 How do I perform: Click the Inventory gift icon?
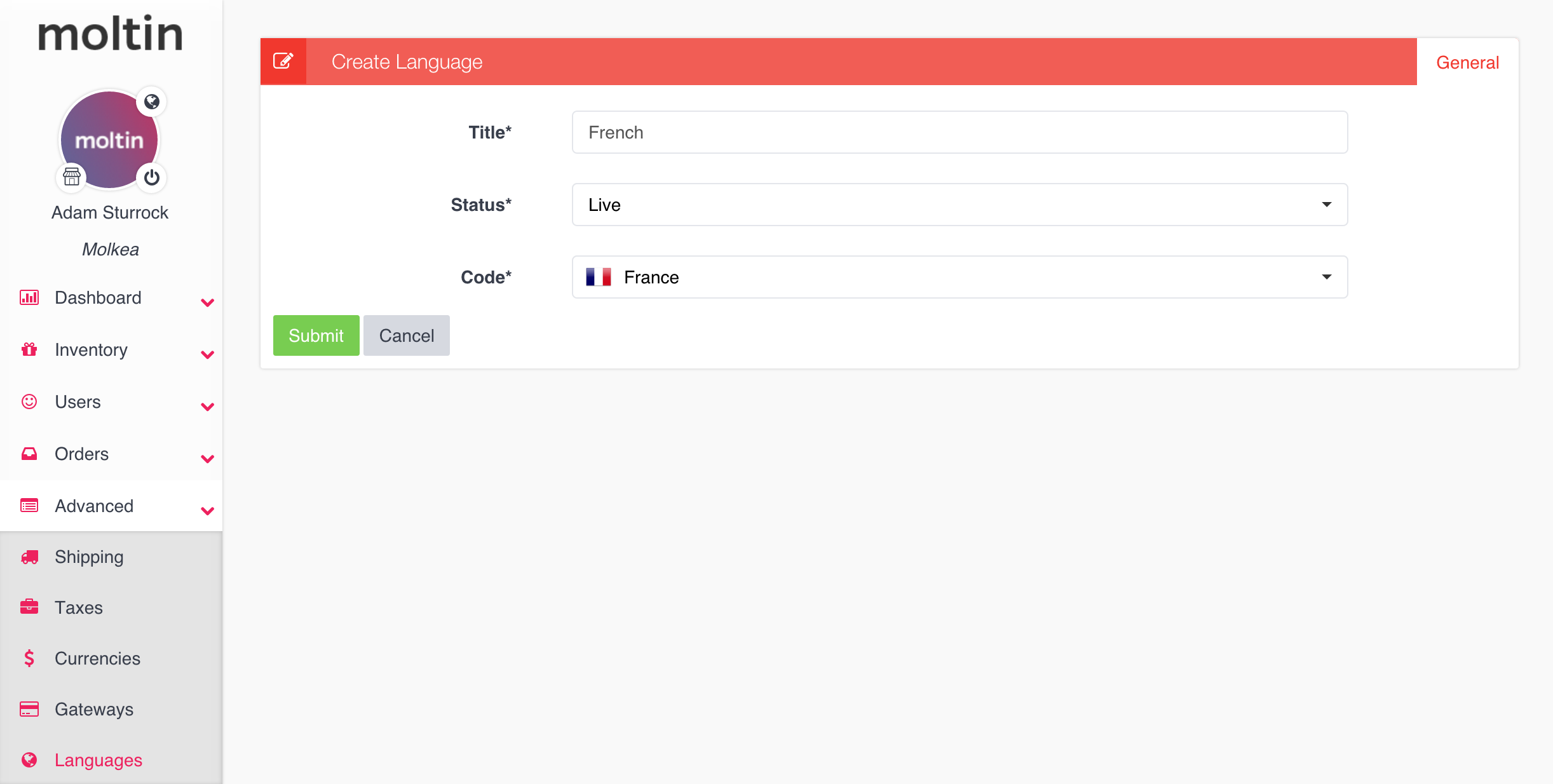(x=29, y=349)
